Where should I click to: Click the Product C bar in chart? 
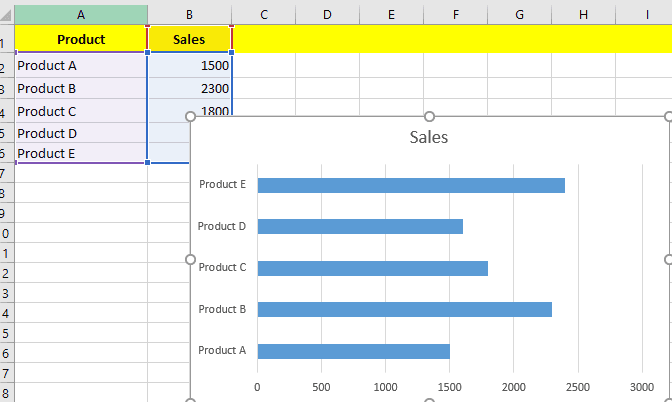click(372, 268)
